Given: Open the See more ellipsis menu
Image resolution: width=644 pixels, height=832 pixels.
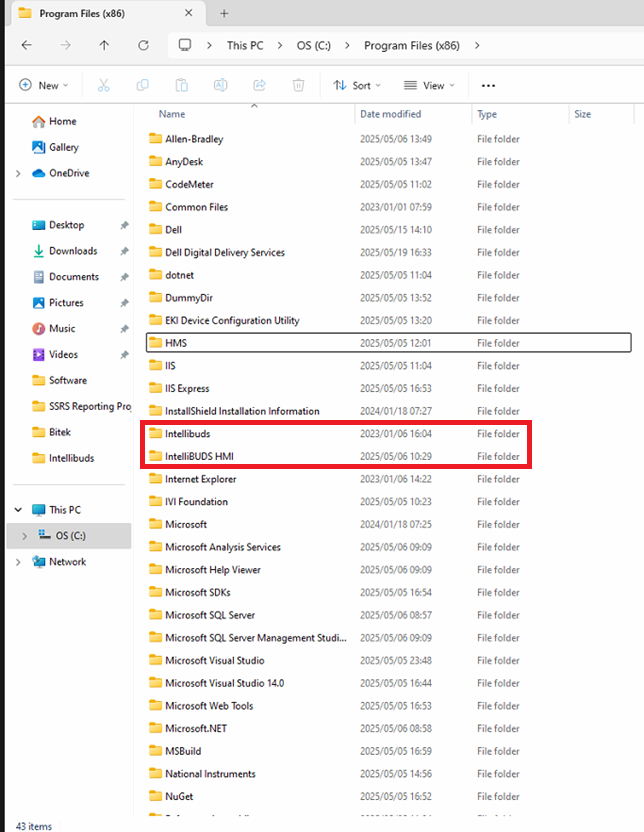Looking at the screenshot, I should (x=488, y=85).
